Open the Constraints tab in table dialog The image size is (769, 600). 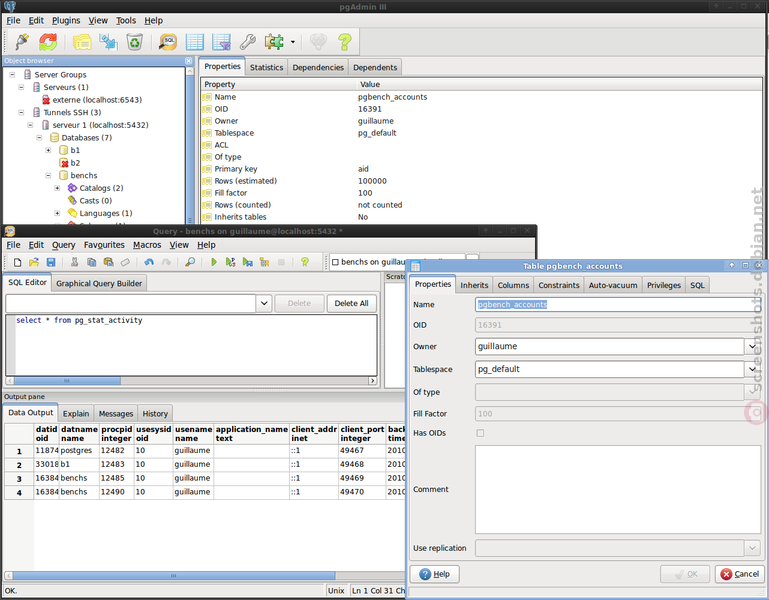pyautogui.click(x=559, y=285)
